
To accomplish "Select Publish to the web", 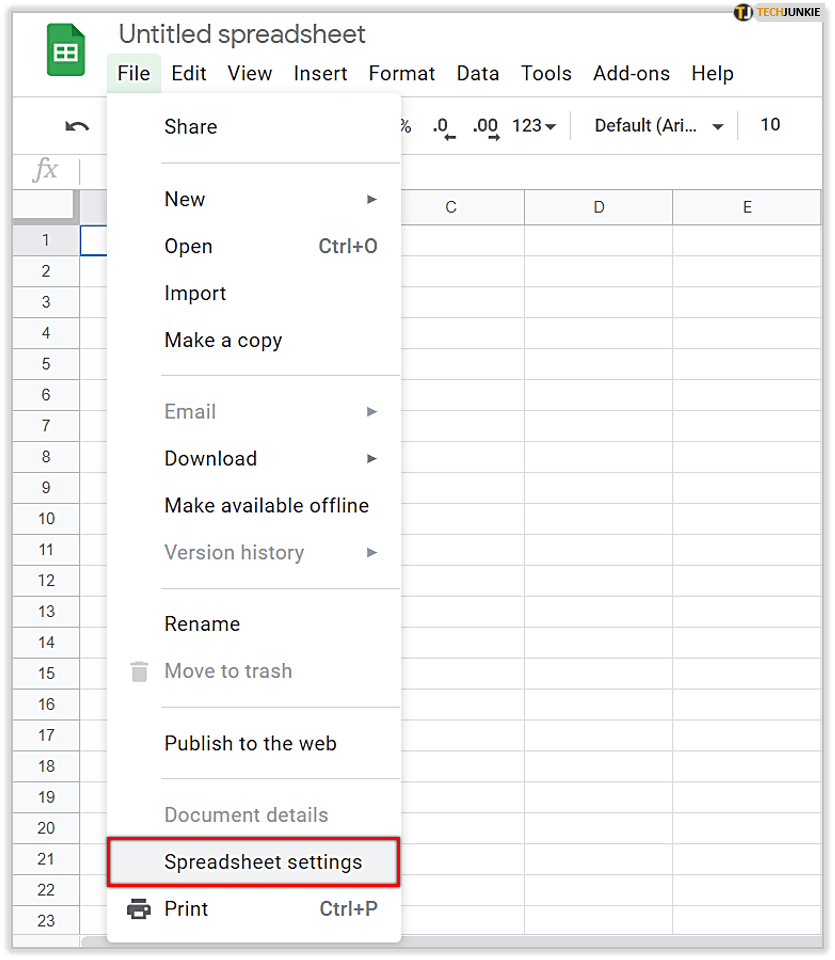I will [x=250, y=743].
